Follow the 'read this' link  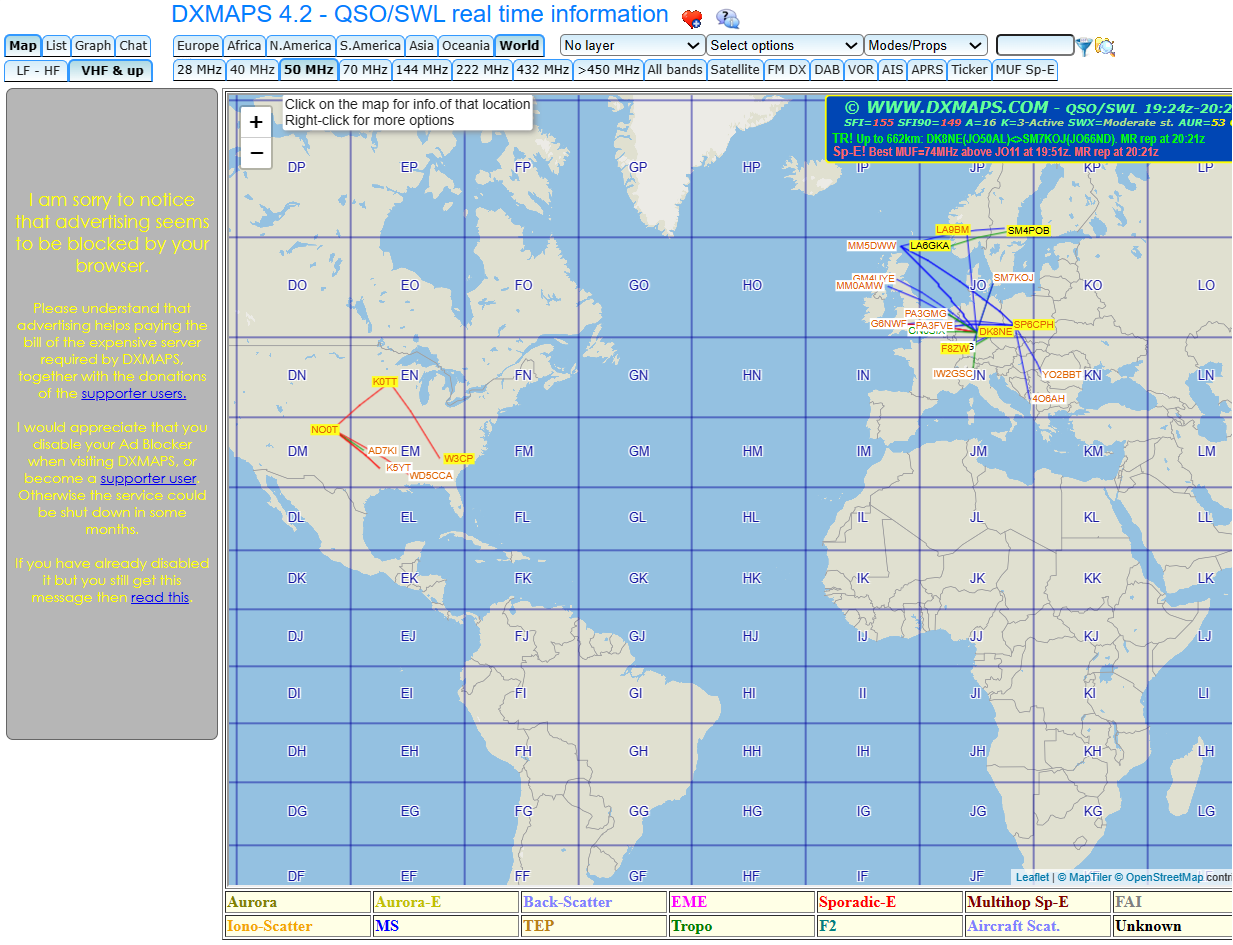click(x=159, y=597)
